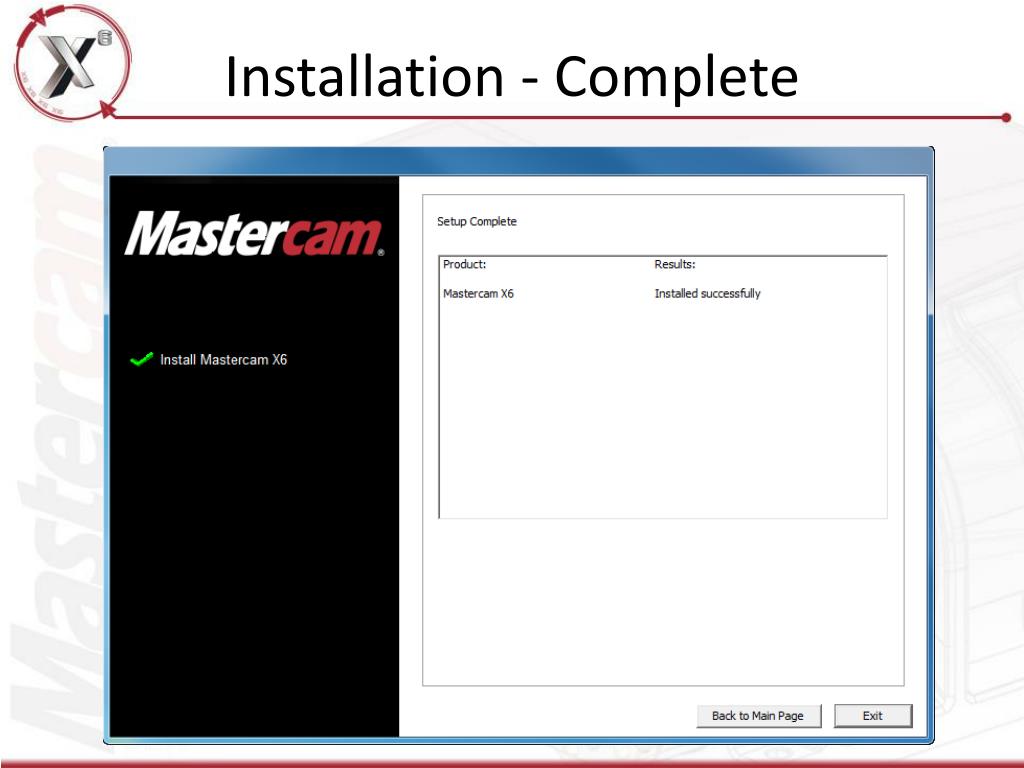Click the Product: column header
The height and width of the screenshot is (768, 1024).
(x=464, y=264)
